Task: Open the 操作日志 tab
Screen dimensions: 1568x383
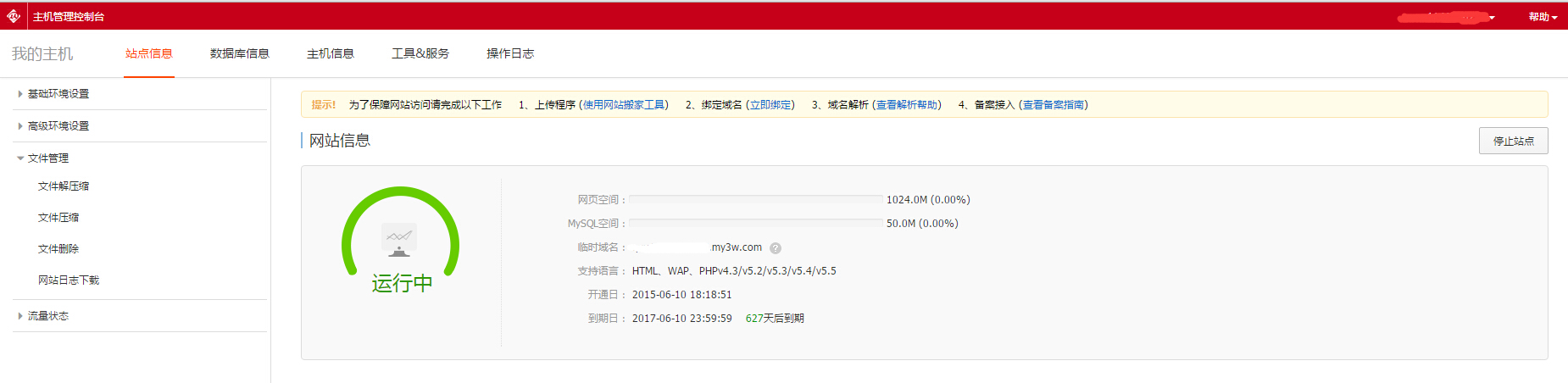Action: 509,53
